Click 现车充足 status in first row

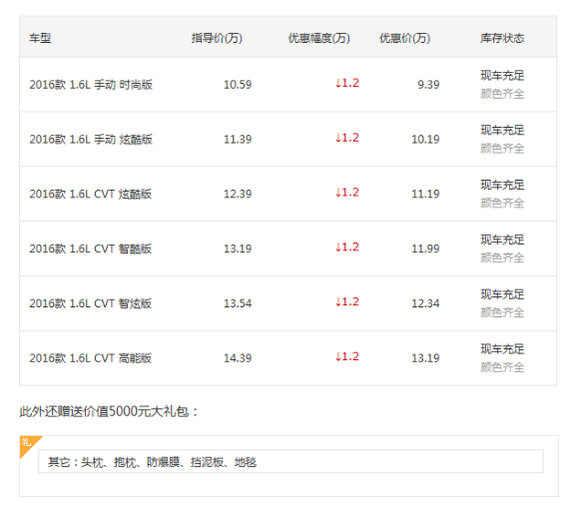pos(502,76)
